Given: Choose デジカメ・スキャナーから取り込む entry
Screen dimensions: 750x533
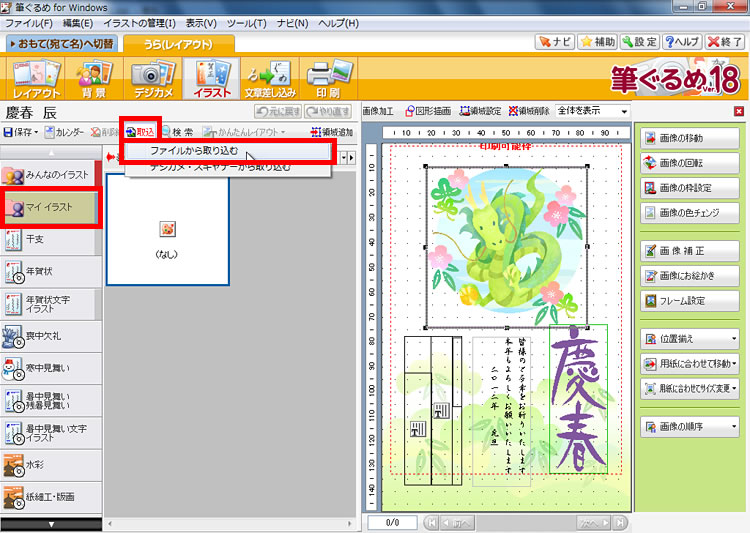Looking at the screenshot, I should pyautogui.click(x=227, y=167).
